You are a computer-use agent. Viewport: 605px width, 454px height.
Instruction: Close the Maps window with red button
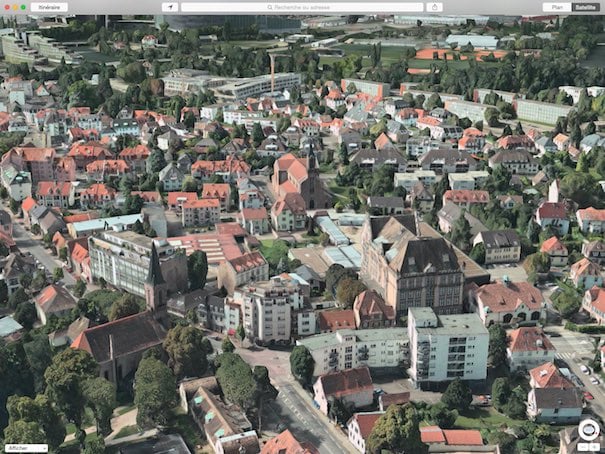click(x=6, y=7)
